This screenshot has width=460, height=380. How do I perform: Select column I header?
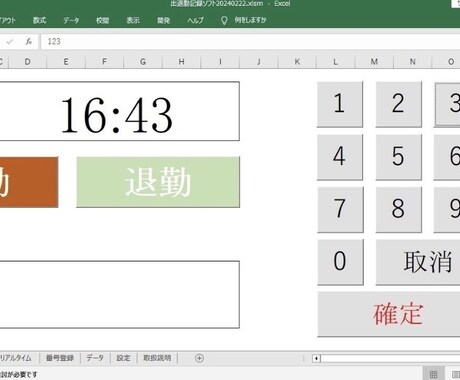coord(220,62)
